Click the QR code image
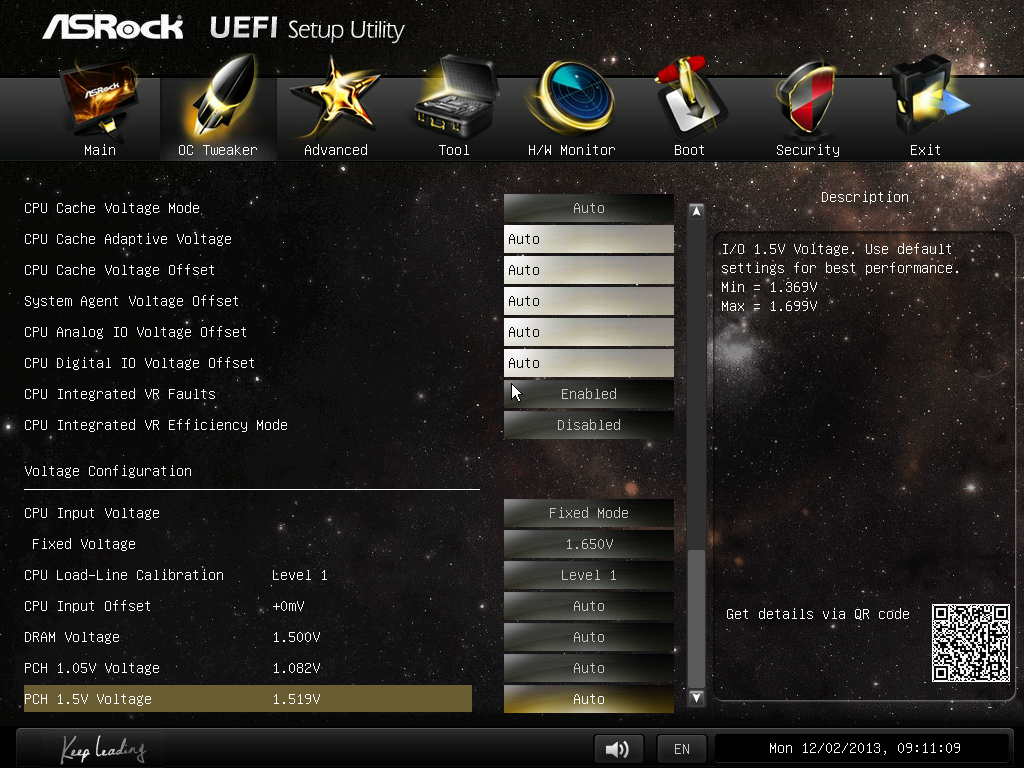This screenshot has width=1024, height=768. 970,643
